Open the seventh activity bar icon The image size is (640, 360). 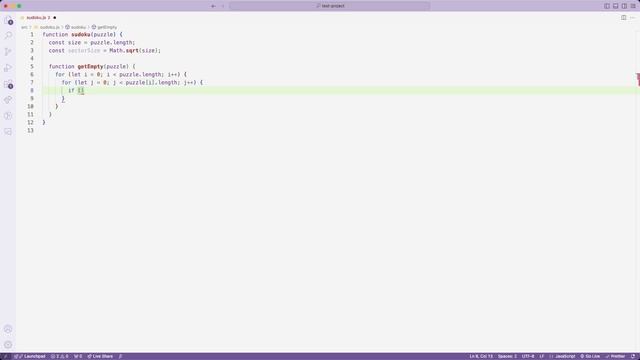tap(8, 116)
